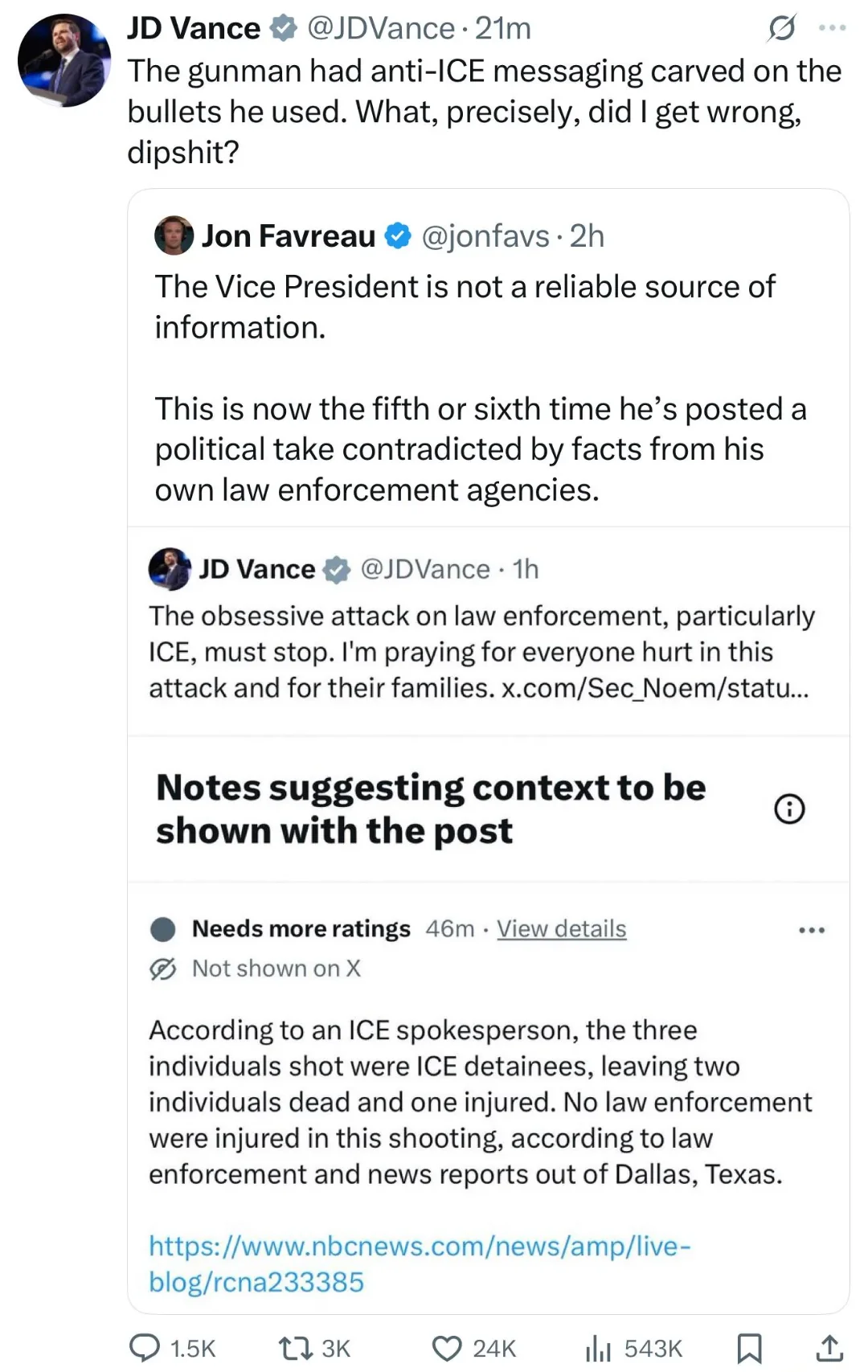Click JD Vance's verified checkmark badge

point(282,29)
